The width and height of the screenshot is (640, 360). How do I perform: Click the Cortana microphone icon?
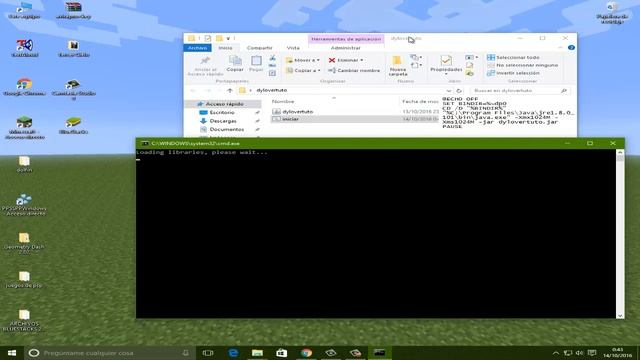pos(186,353)
